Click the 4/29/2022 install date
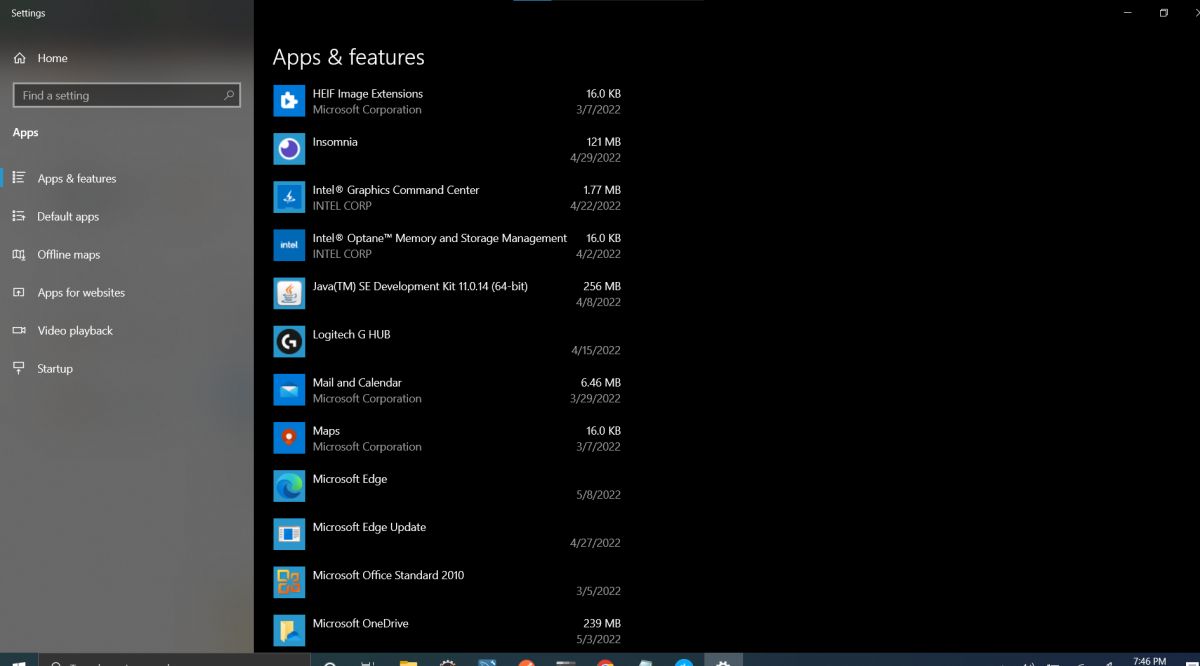 (x=596, y=158)
